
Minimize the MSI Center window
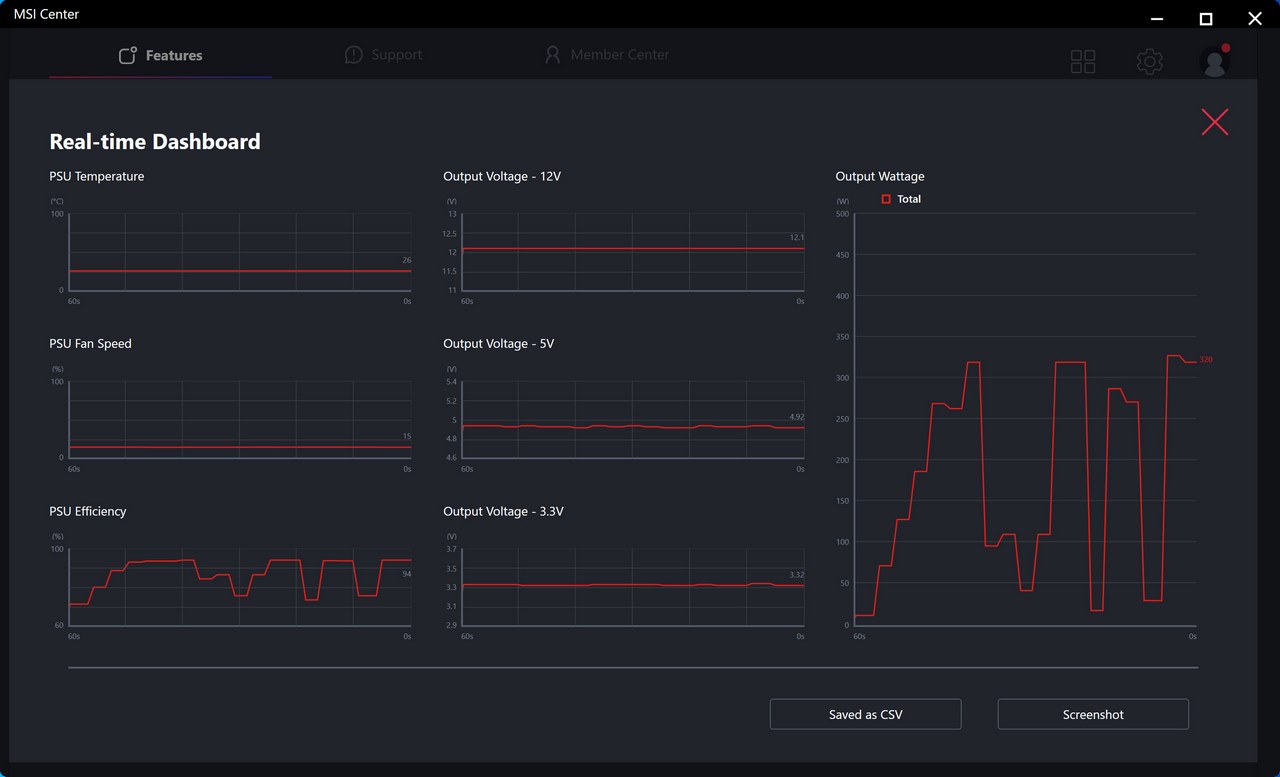pyautogui.click(x=1157, y=18)
